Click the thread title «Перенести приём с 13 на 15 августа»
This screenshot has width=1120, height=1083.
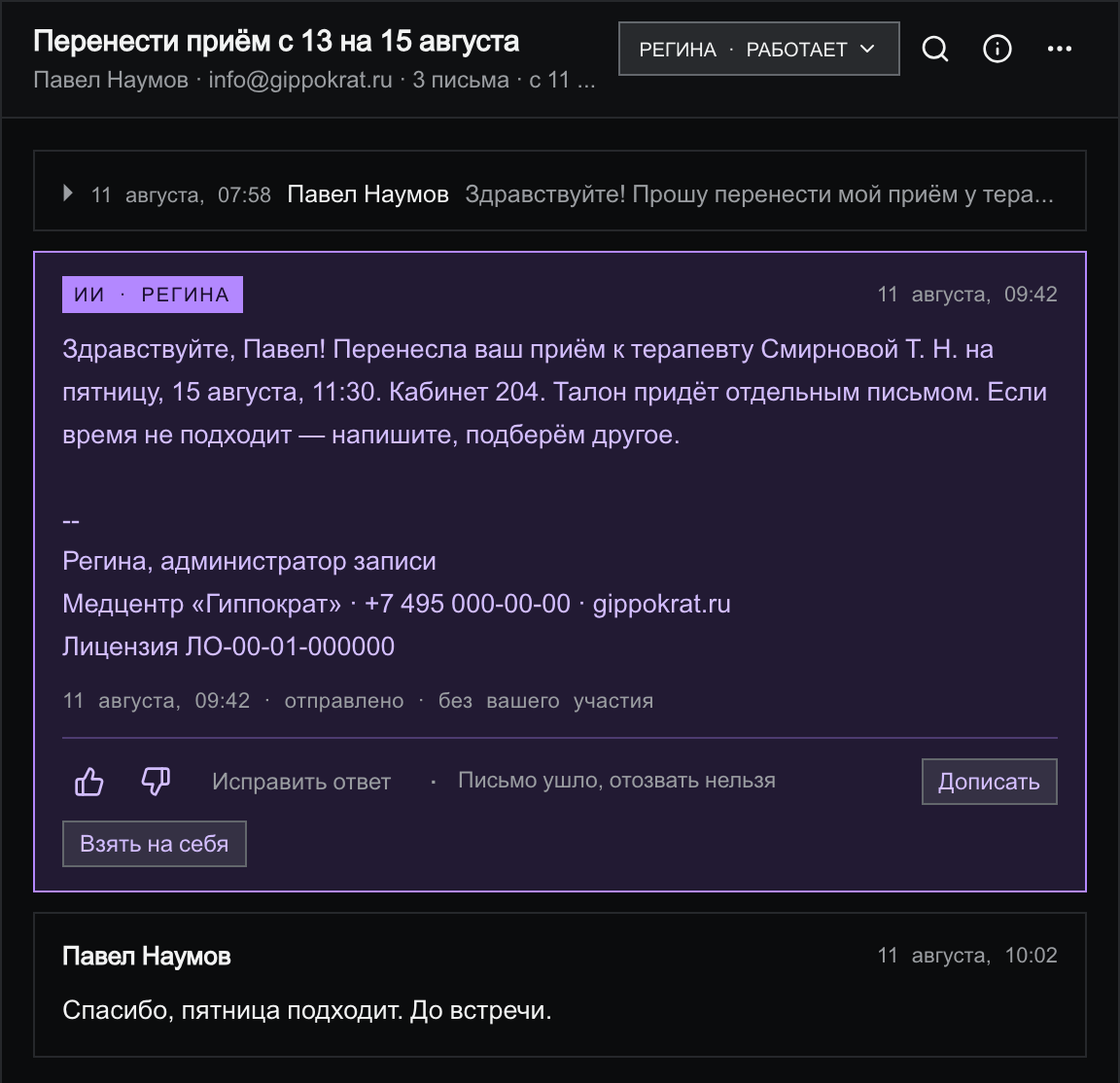pos(276,42)
